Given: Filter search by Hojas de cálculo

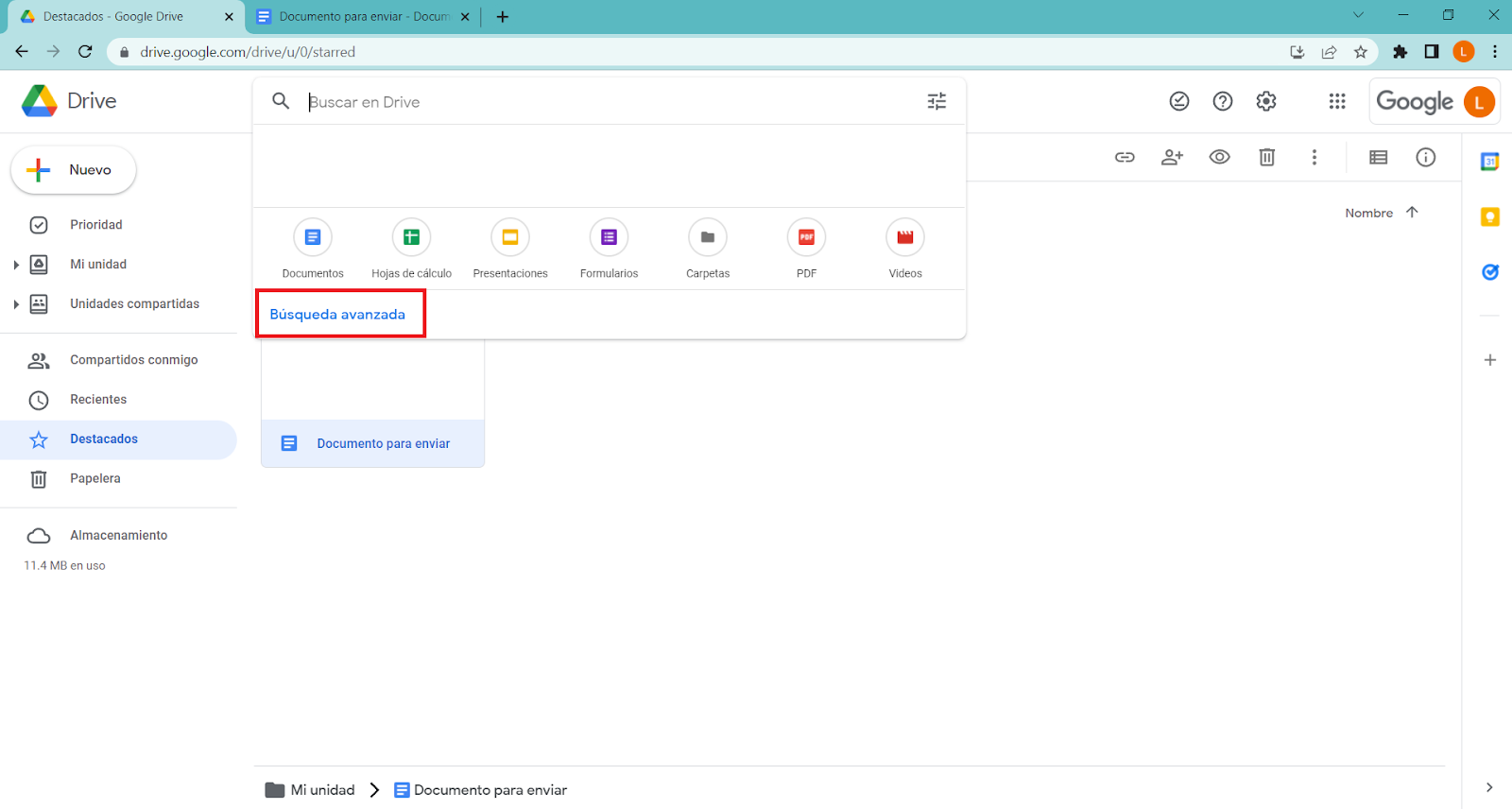Looking at the screenshot, I should click(x=411, y=250).
